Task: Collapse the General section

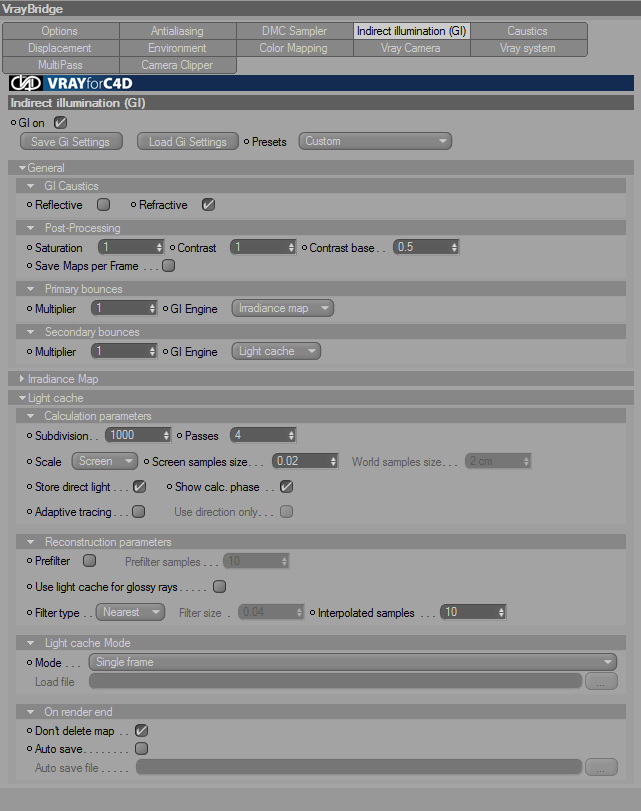Action: point(22,168)
